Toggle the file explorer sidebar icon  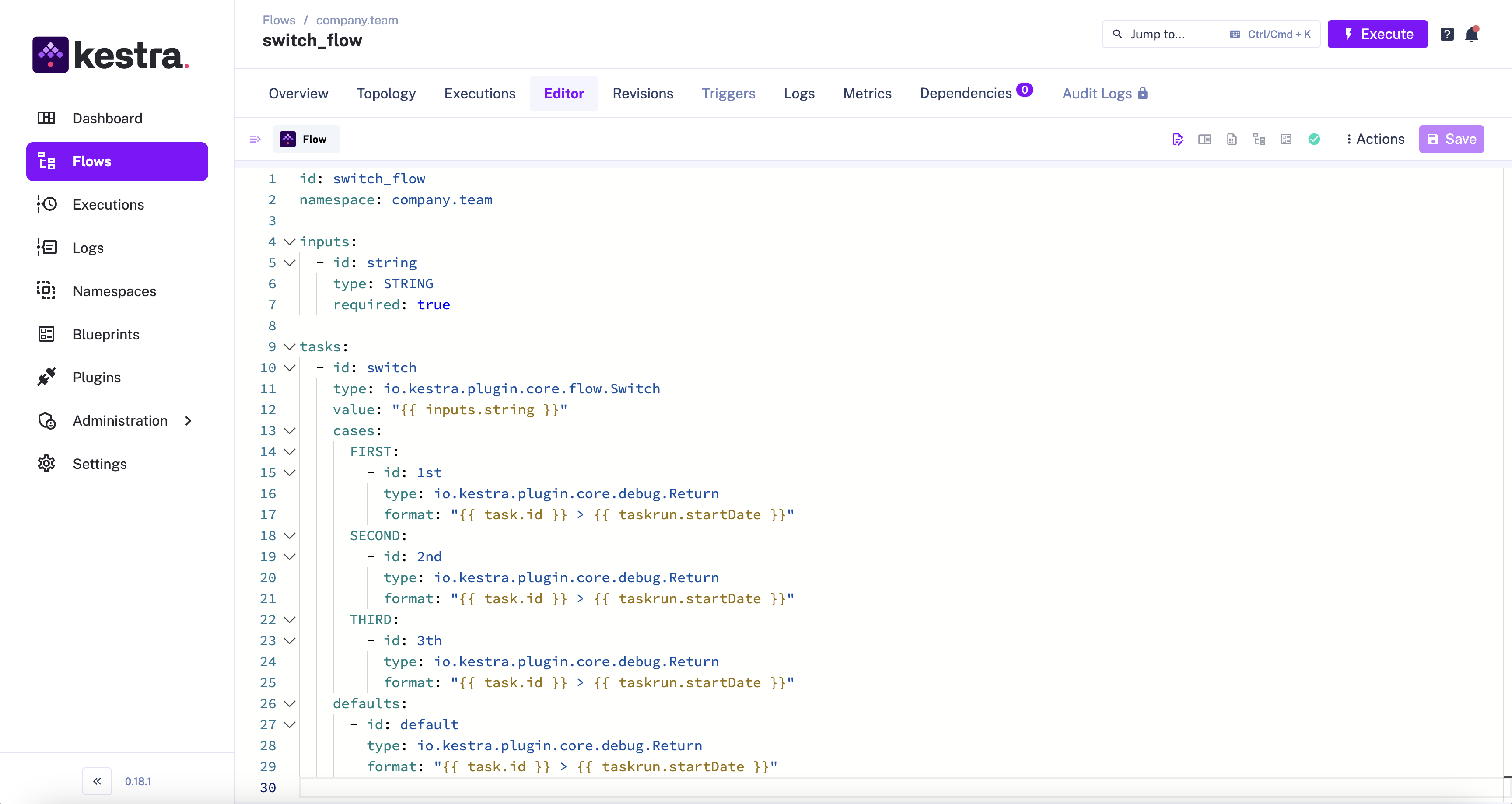pos(255,139)
